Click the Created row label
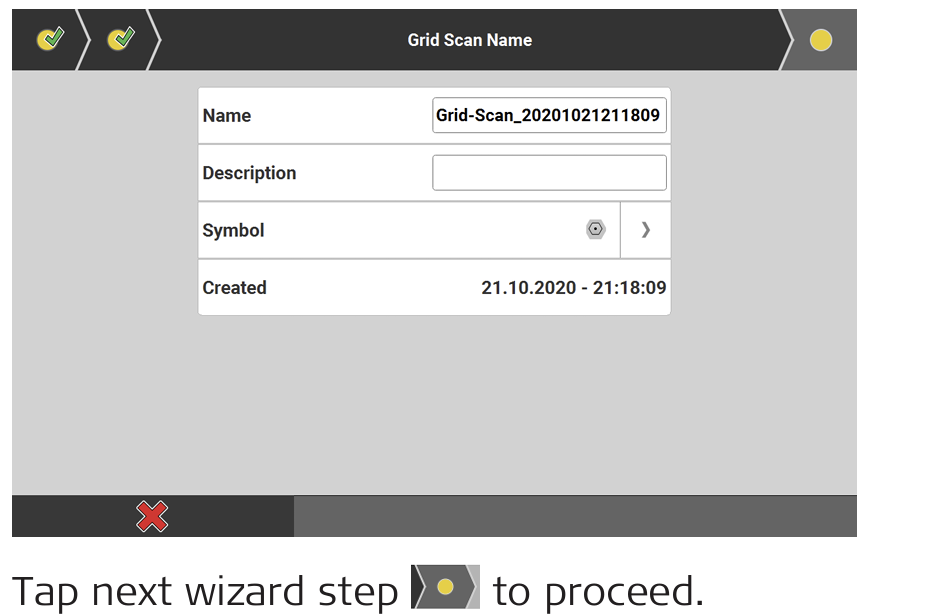 click(x=234, y=288)
